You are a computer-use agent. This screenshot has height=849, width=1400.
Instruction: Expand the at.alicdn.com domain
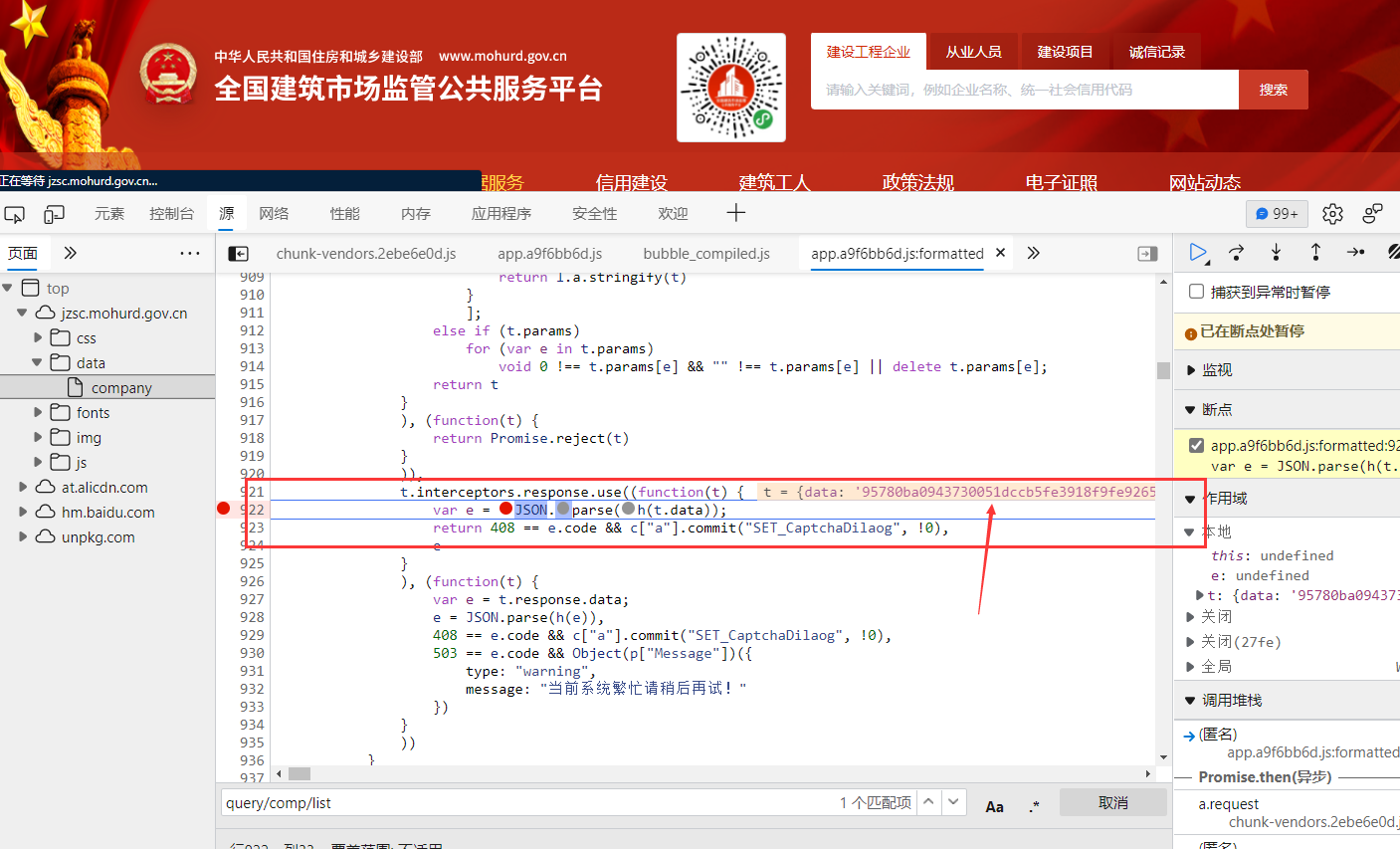click(x=22, y=488)
